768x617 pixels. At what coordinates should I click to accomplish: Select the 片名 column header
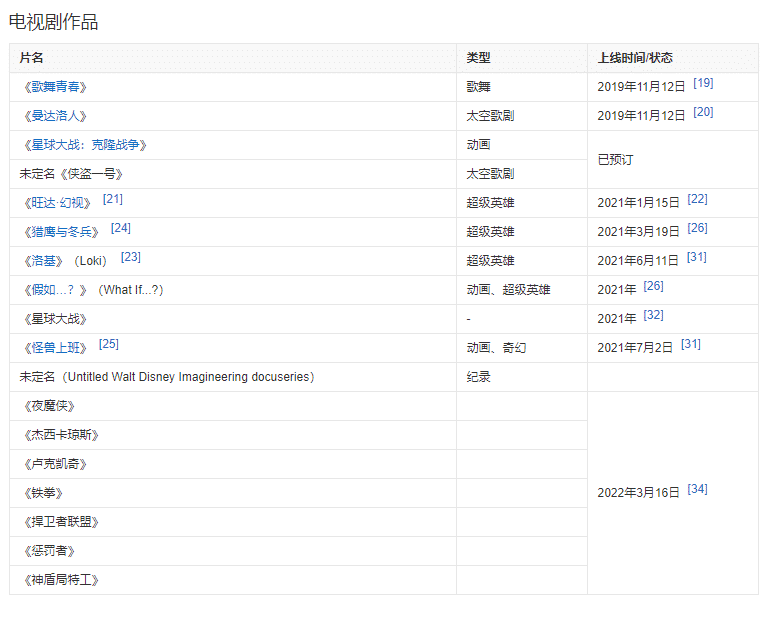coord(233,58)
